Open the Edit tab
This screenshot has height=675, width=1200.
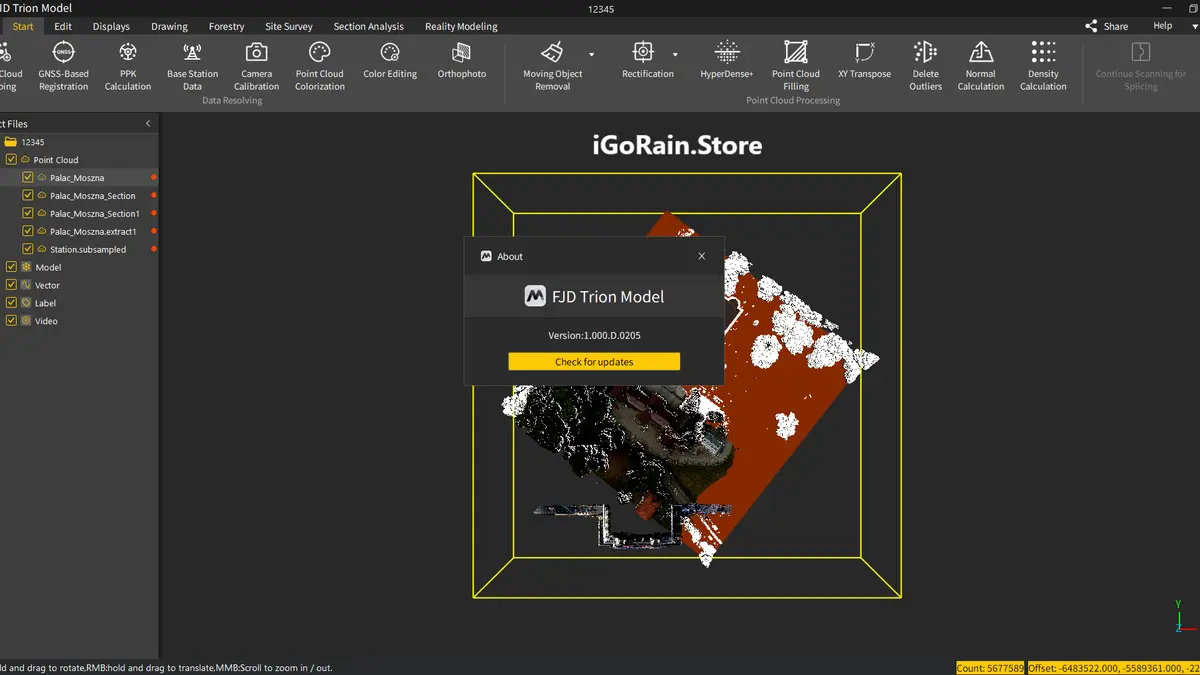point(63,27)
